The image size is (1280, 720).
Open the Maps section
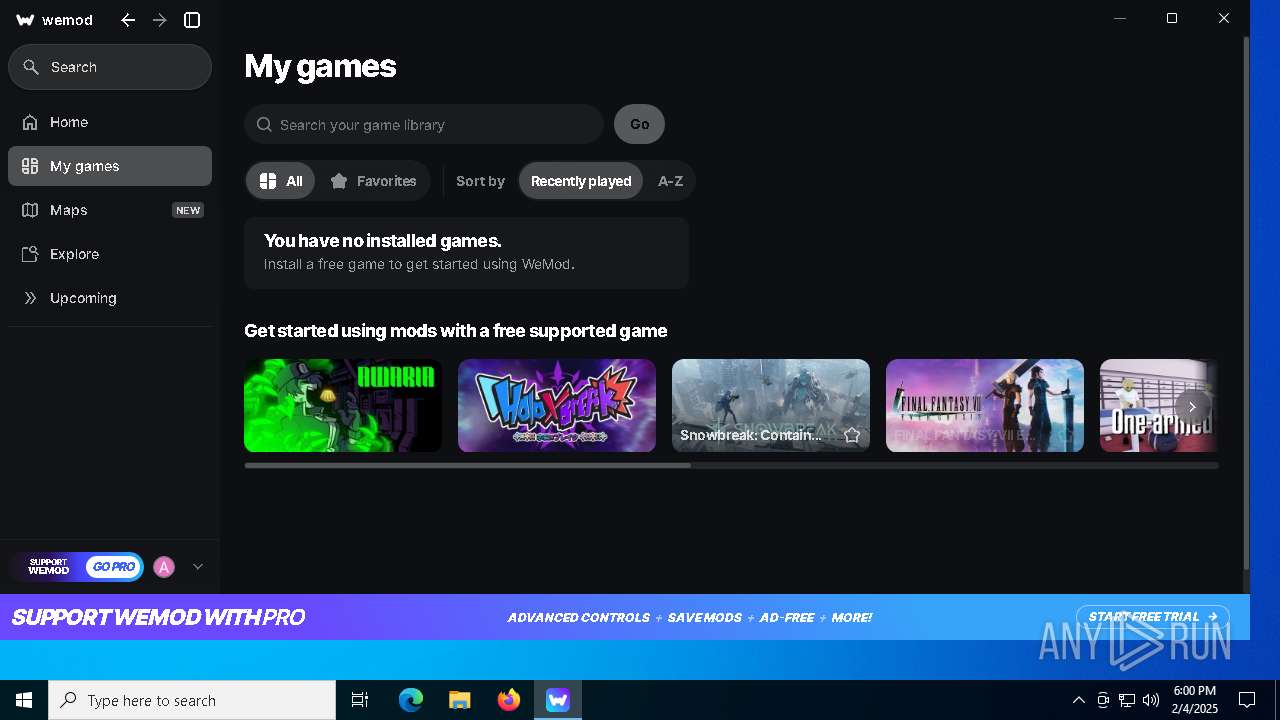(110, 210)
